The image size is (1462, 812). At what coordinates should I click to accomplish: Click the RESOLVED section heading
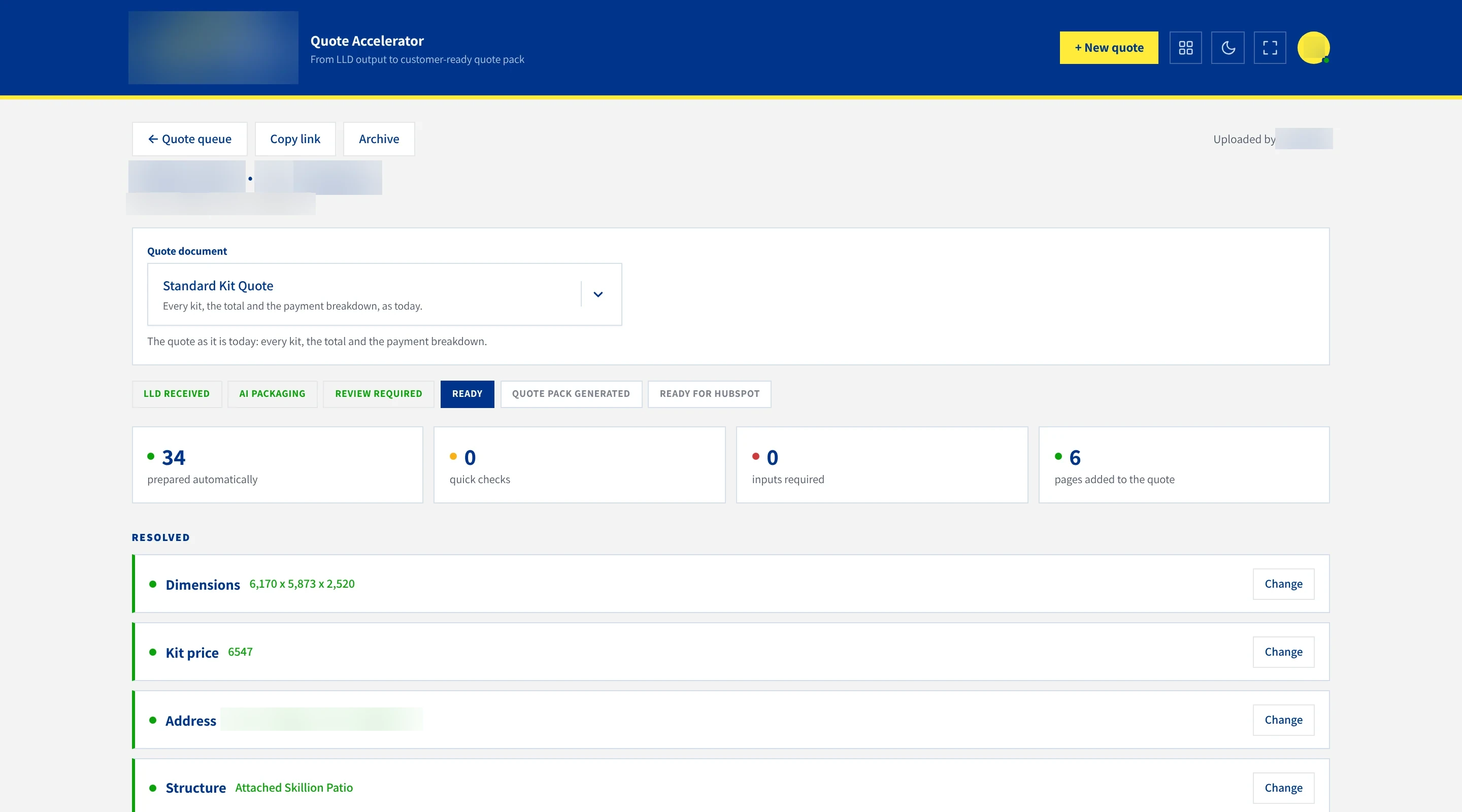[x=160, y=537]
